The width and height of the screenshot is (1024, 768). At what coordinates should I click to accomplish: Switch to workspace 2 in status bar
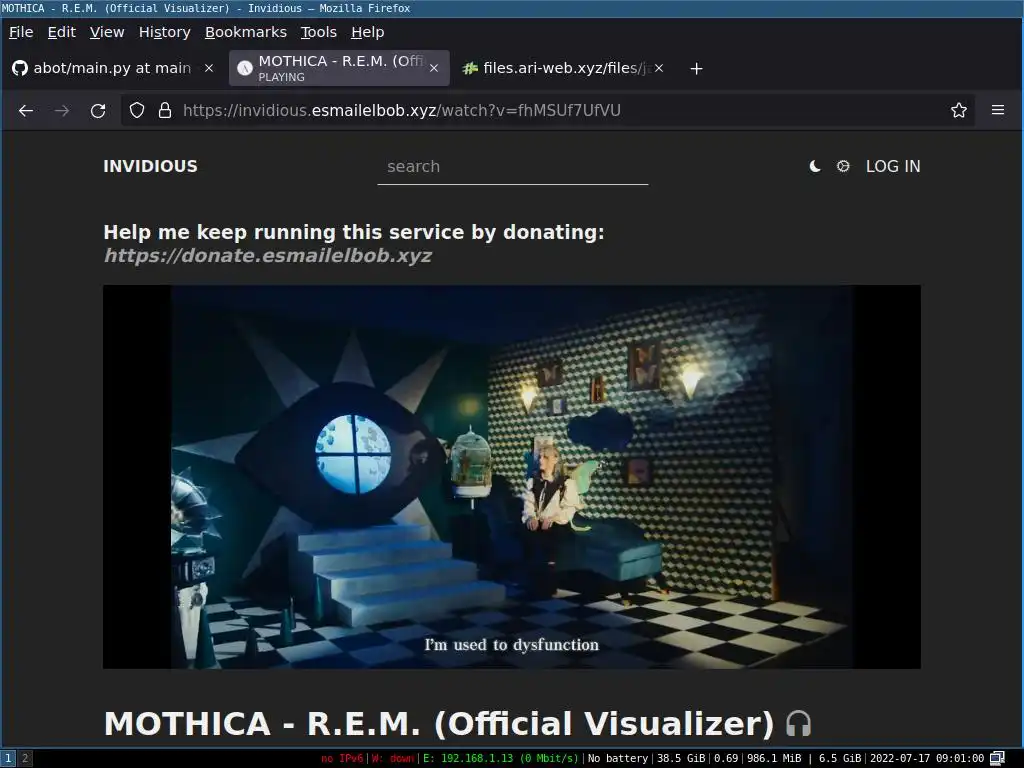pos(25,758)
